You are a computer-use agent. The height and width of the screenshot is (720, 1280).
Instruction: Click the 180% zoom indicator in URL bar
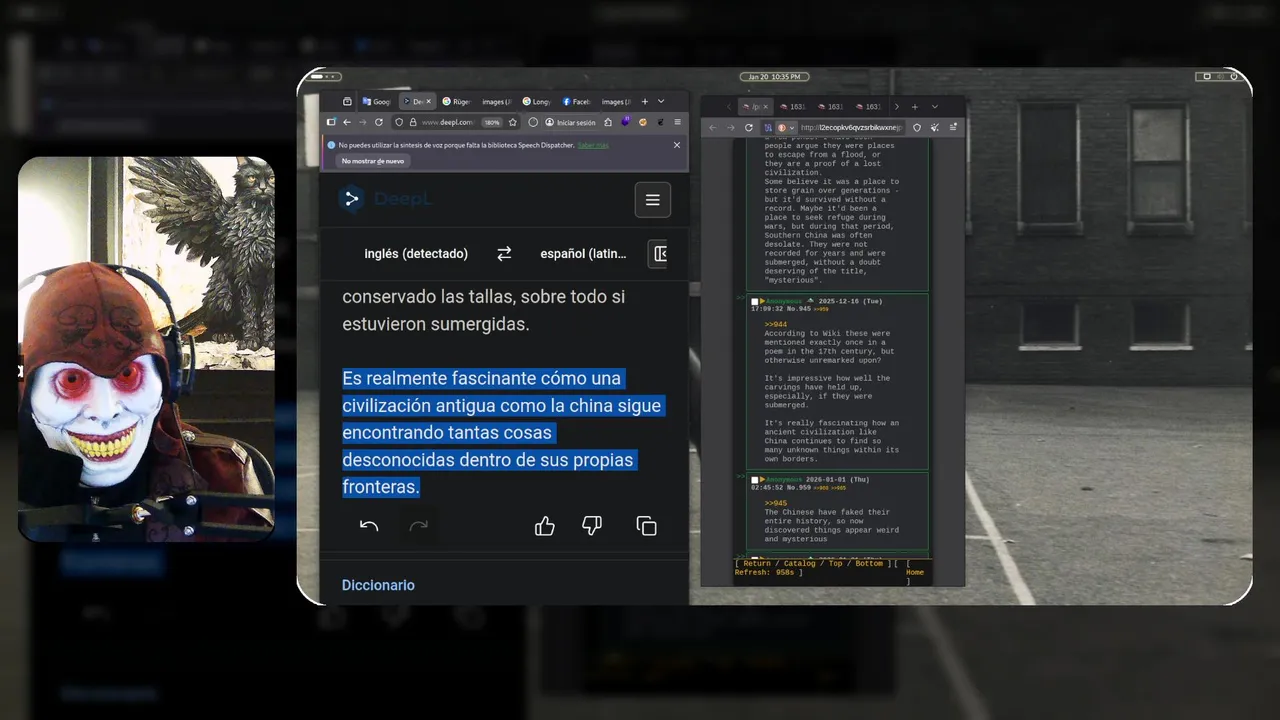click(x=492, y=122)
